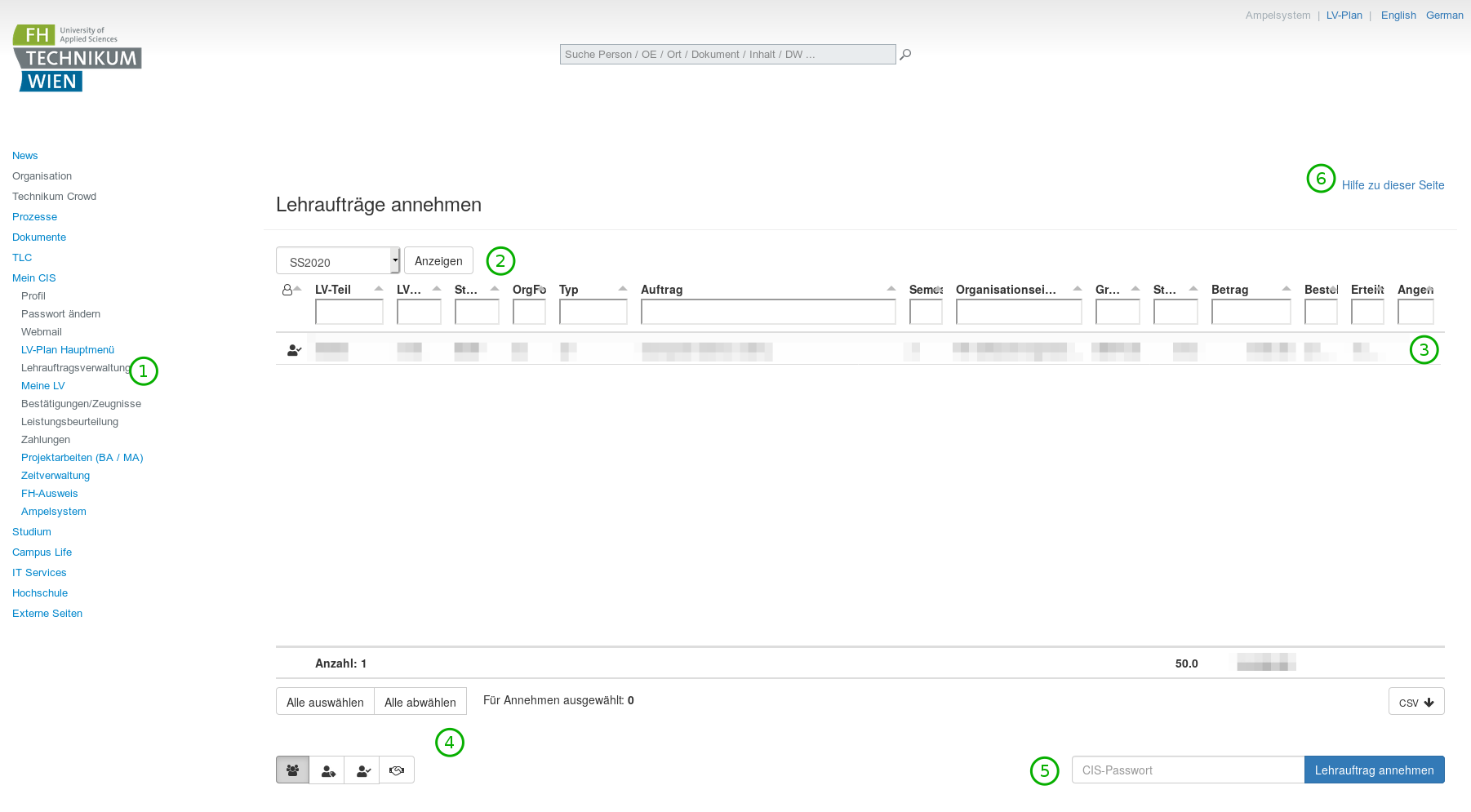Click the person icon column header
1471x812 pixels.
click(287, 290)
